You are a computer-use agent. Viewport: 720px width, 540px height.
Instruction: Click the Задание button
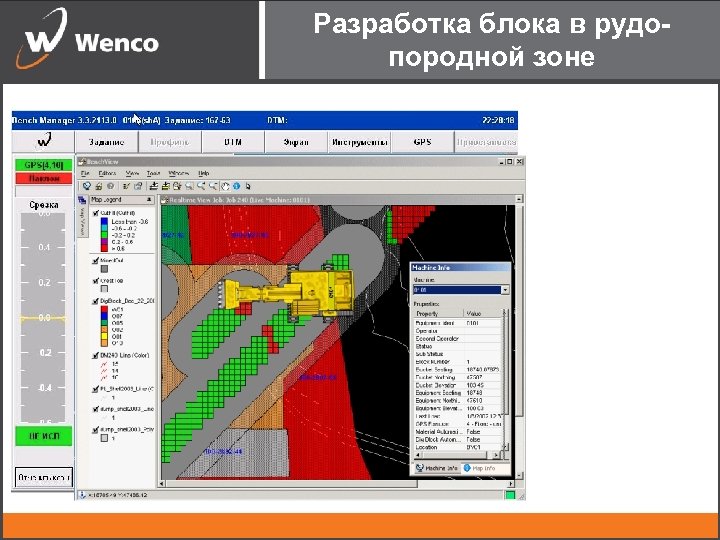107,142
